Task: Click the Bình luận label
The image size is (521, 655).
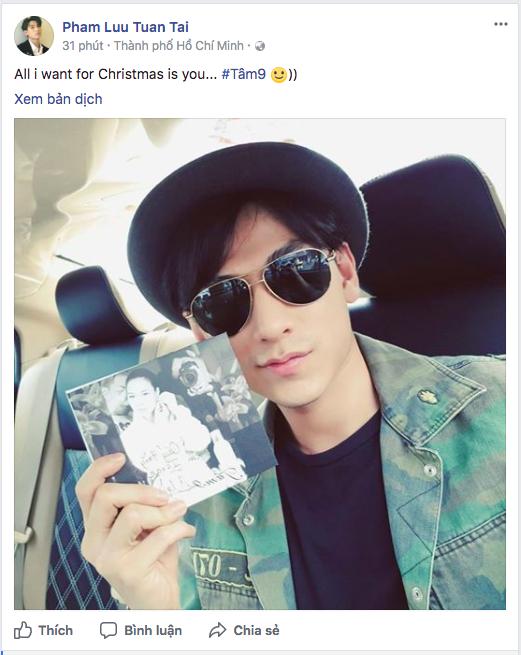Action: pyautogui.click(x=153, y=630)
